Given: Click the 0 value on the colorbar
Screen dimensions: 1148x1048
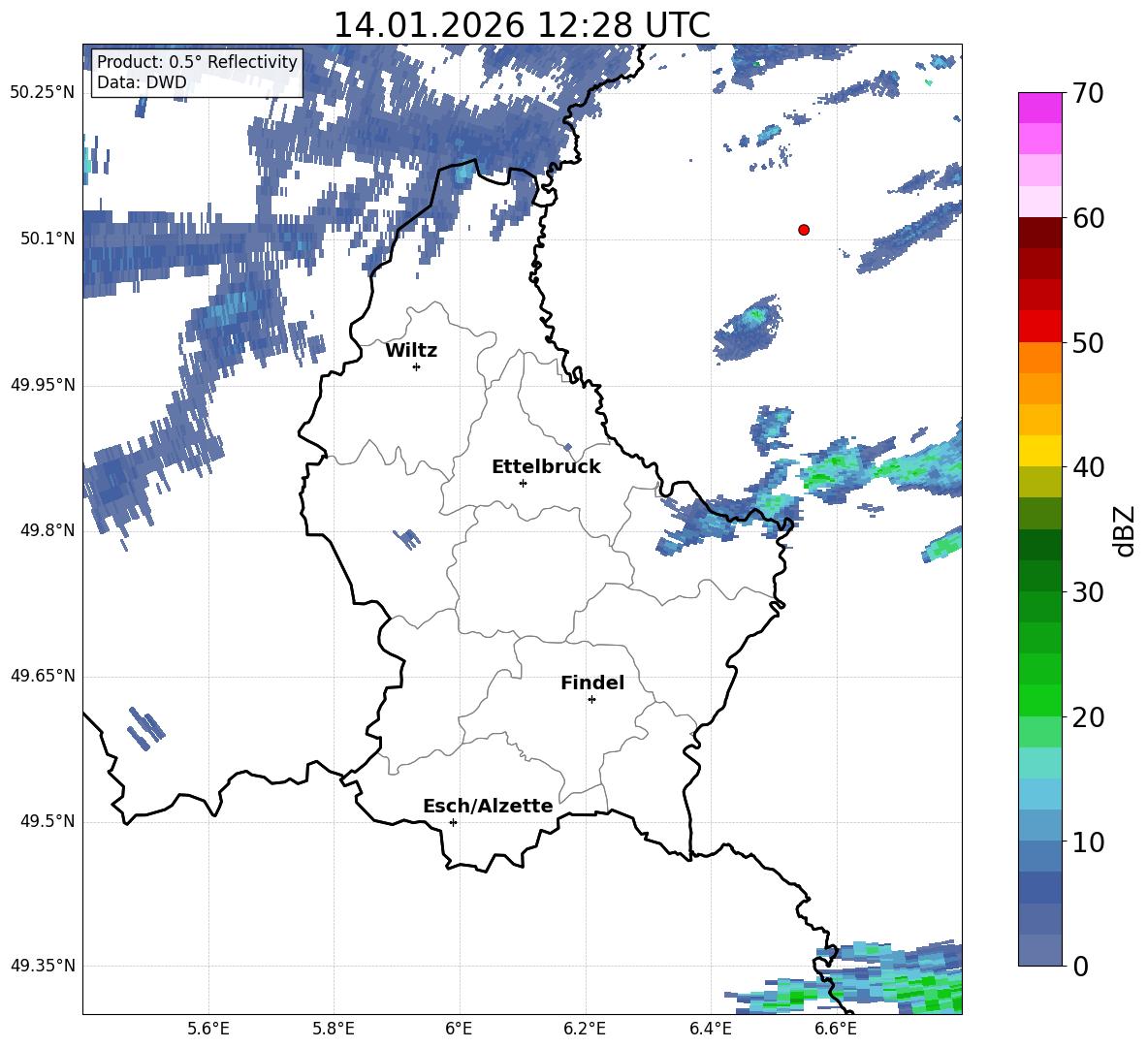Looking at the screenshot, I should coord(1080,966).
